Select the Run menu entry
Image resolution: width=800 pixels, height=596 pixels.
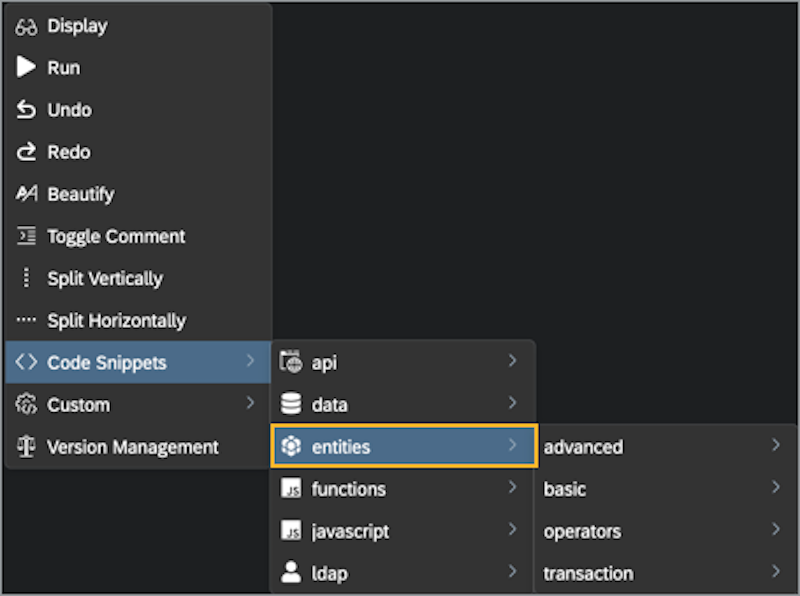[138, 67]
